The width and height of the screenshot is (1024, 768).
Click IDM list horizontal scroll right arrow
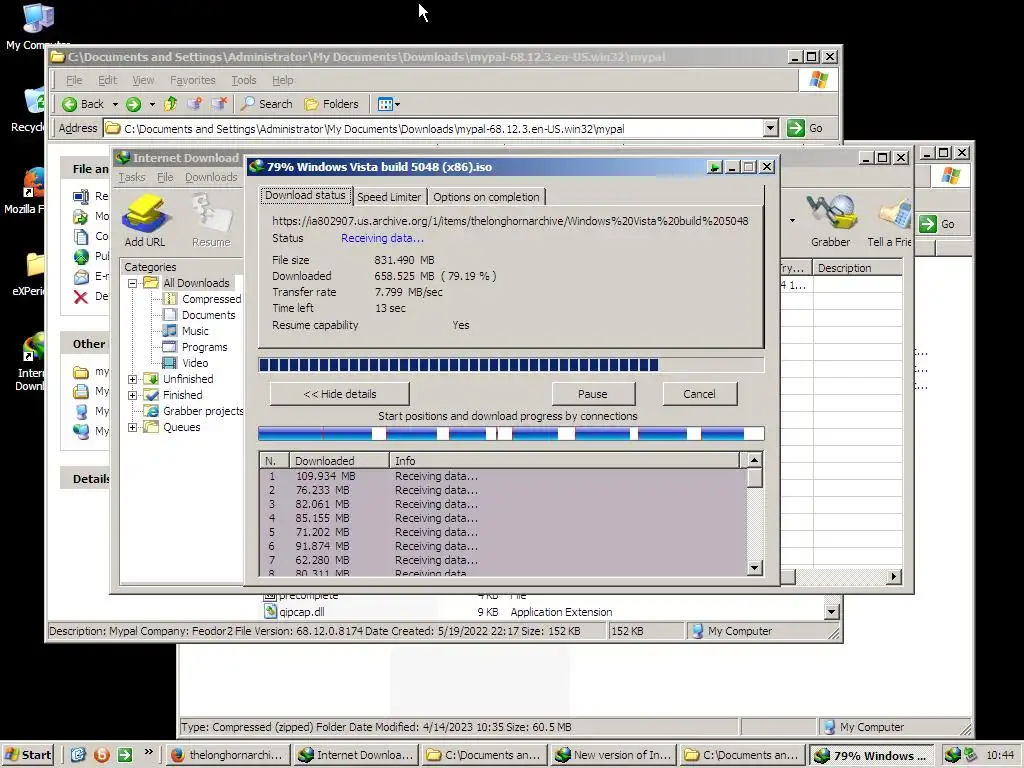[894, 577]
